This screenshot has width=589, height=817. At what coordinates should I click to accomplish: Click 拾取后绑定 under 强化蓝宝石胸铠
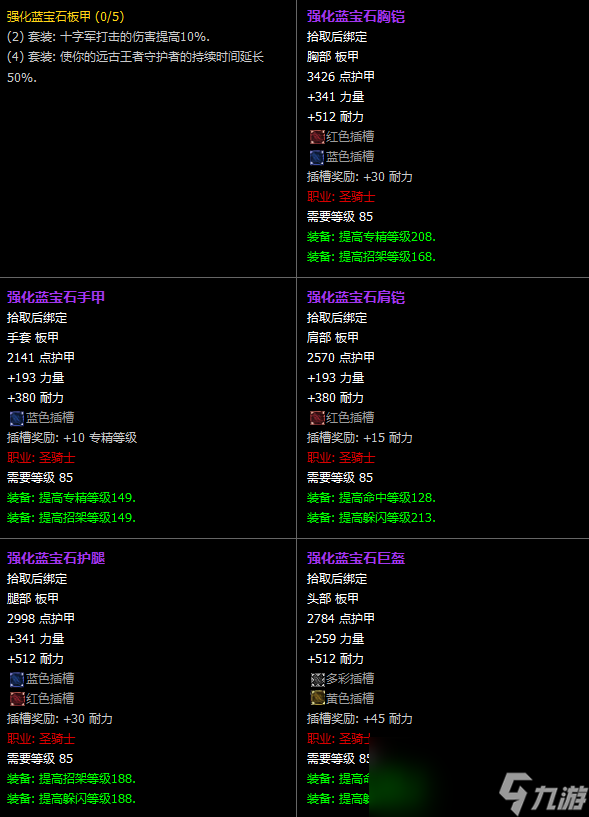pyautogui.click(x=337, y=37)
